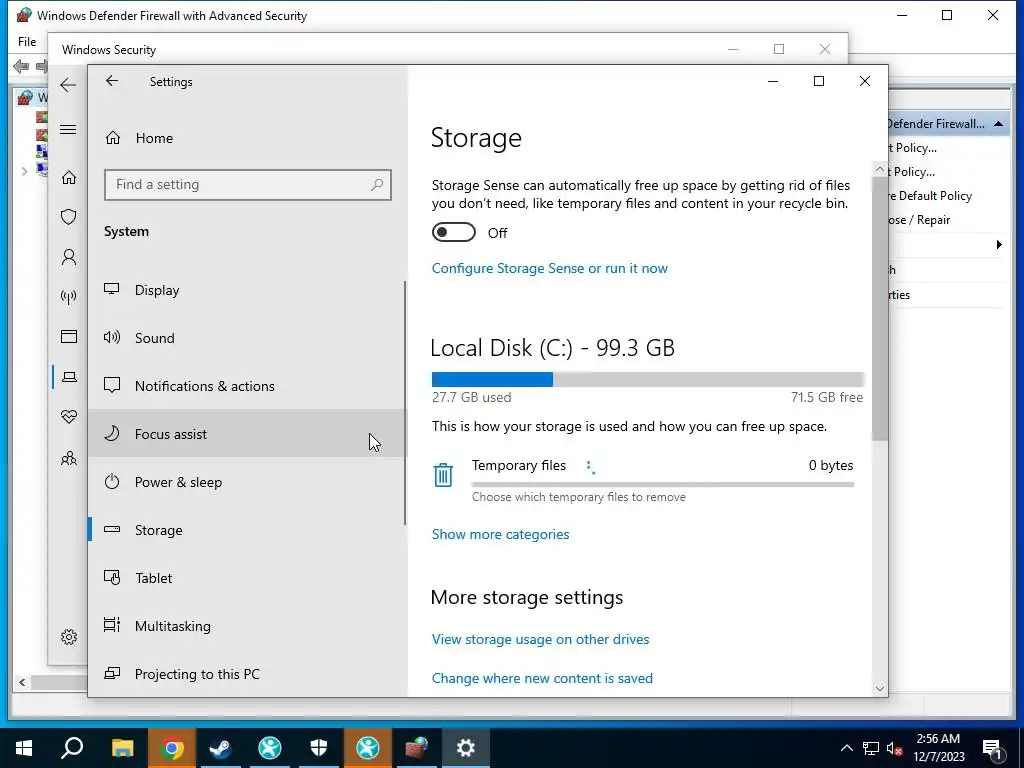Expand the Actions submenu arrow in Firewall window

(999, 245)
